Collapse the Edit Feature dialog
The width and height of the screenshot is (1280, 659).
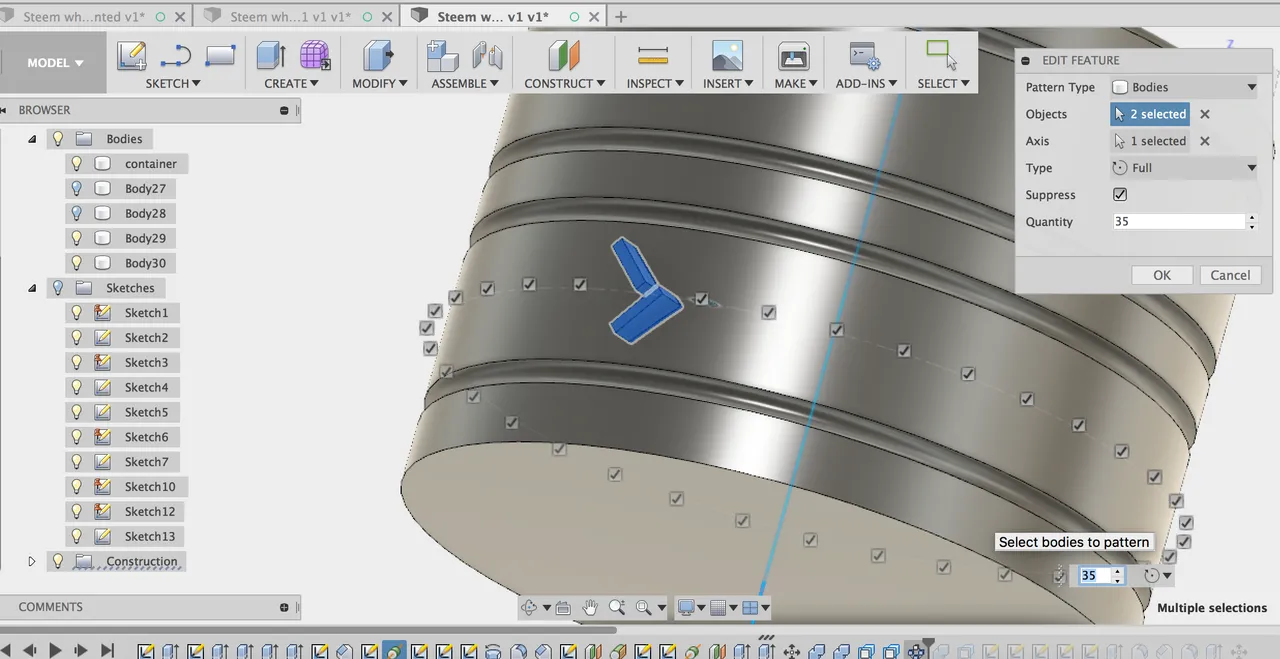pyautogui.click(x=1027, y=61)
